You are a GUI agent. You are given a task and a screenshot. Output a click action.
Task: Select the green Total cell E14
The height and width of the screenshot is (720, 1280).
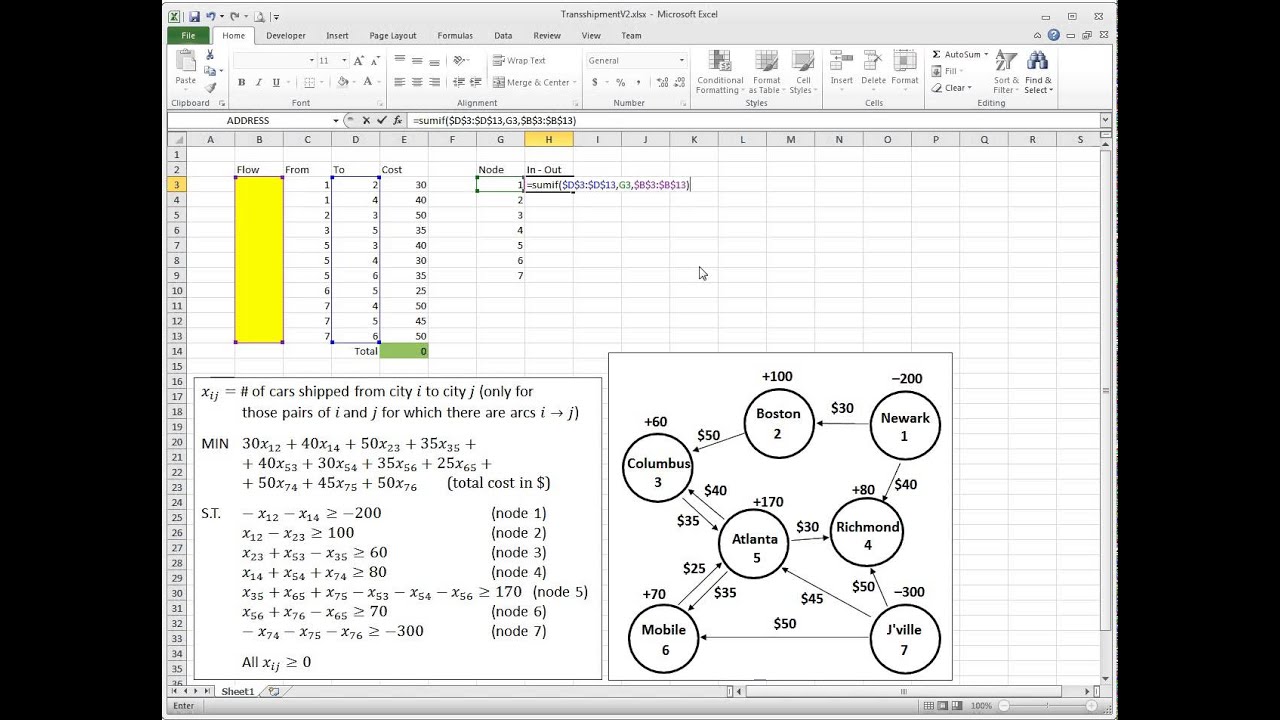[404, 351]
